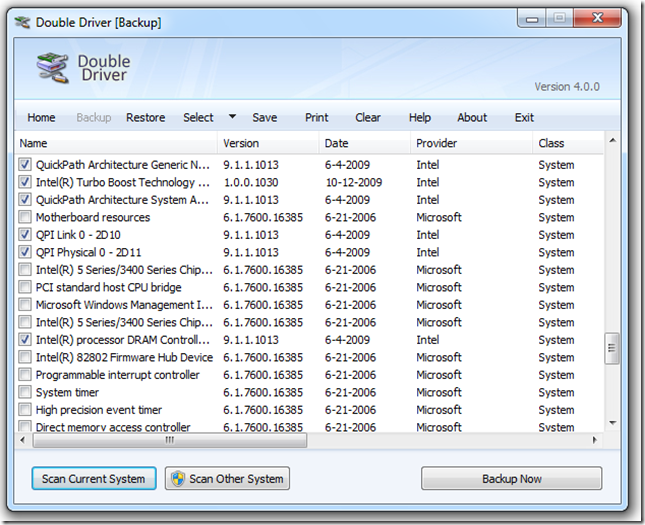645x525 pixels.
Task: Open the About menu
Action: 472,118
